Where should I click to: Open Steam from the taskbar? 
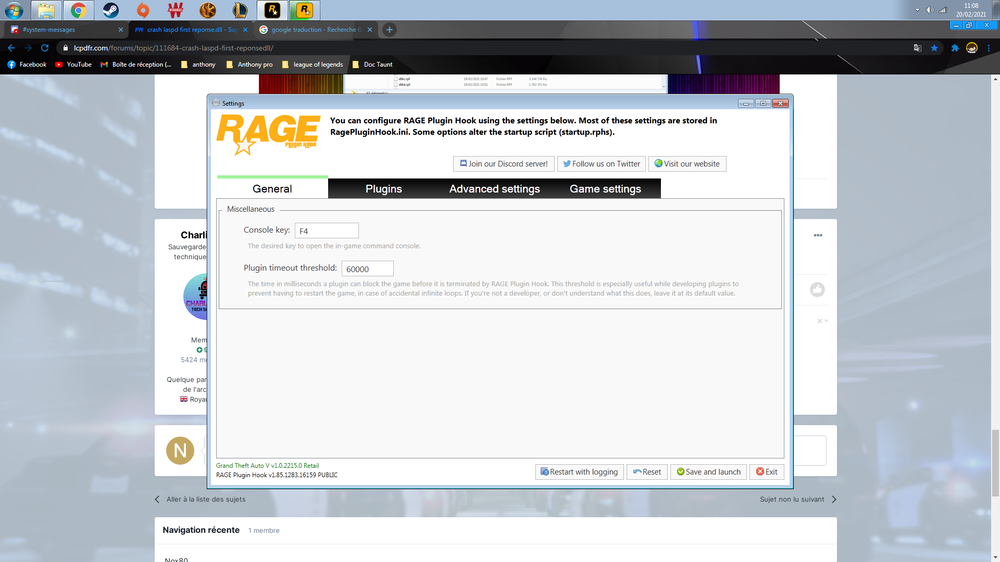click(x=111, y=10)
